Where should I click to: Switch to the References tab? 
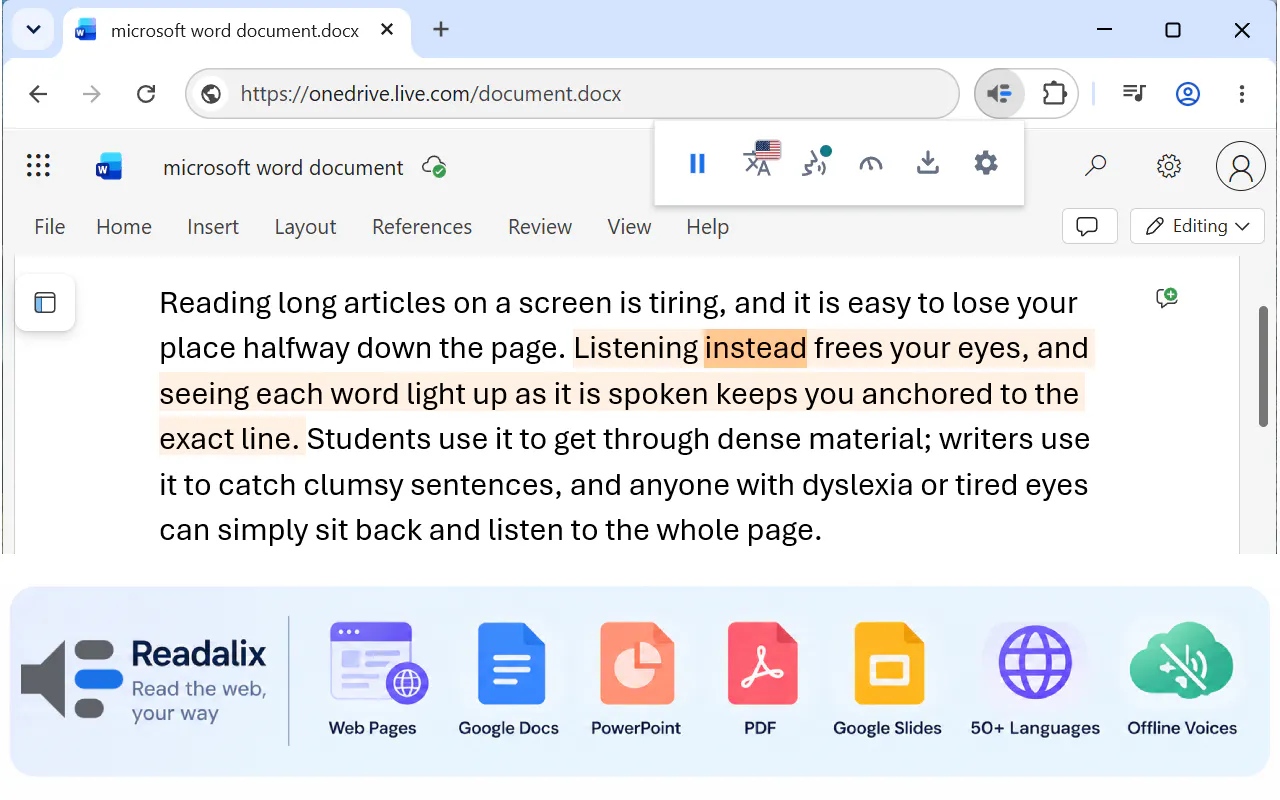click(x=422, y=227)
